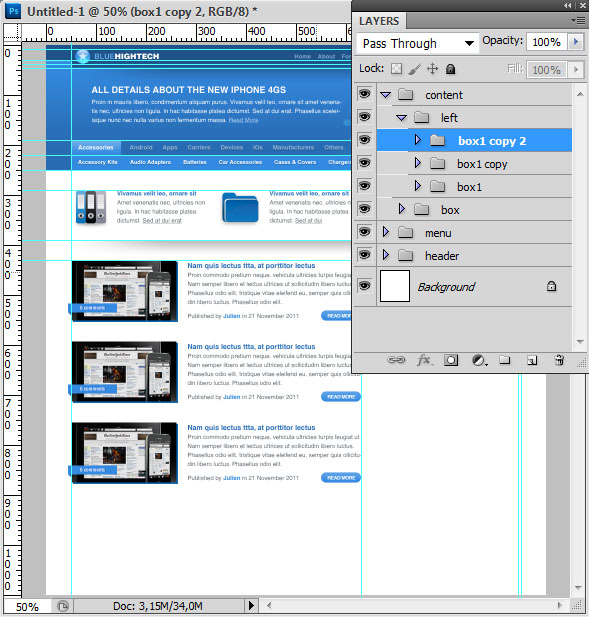Click Devices in the mockup menu
This screenshot has height=617, width=589.
231,148
